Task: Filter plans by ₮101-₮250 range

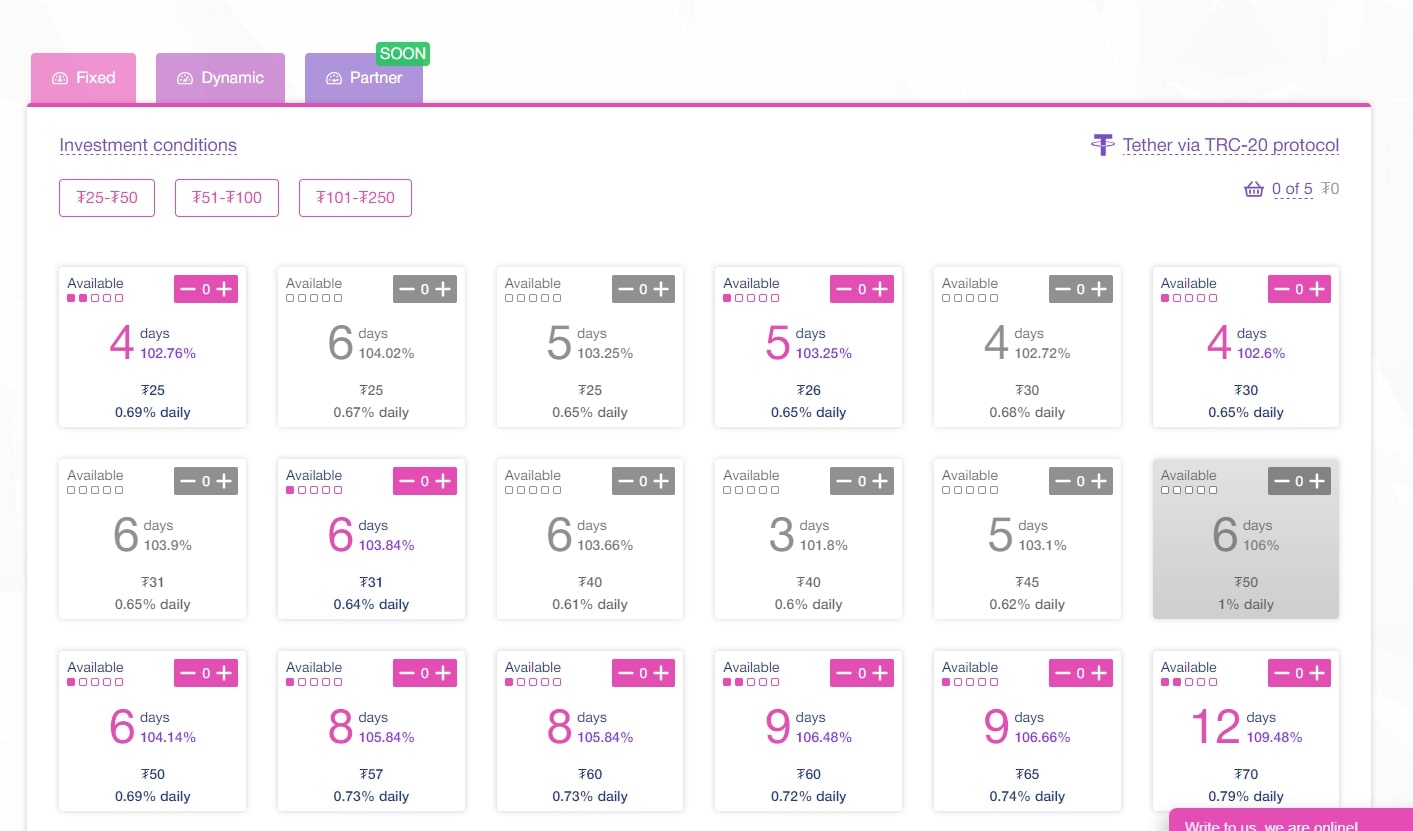Action: pos(355,198)
